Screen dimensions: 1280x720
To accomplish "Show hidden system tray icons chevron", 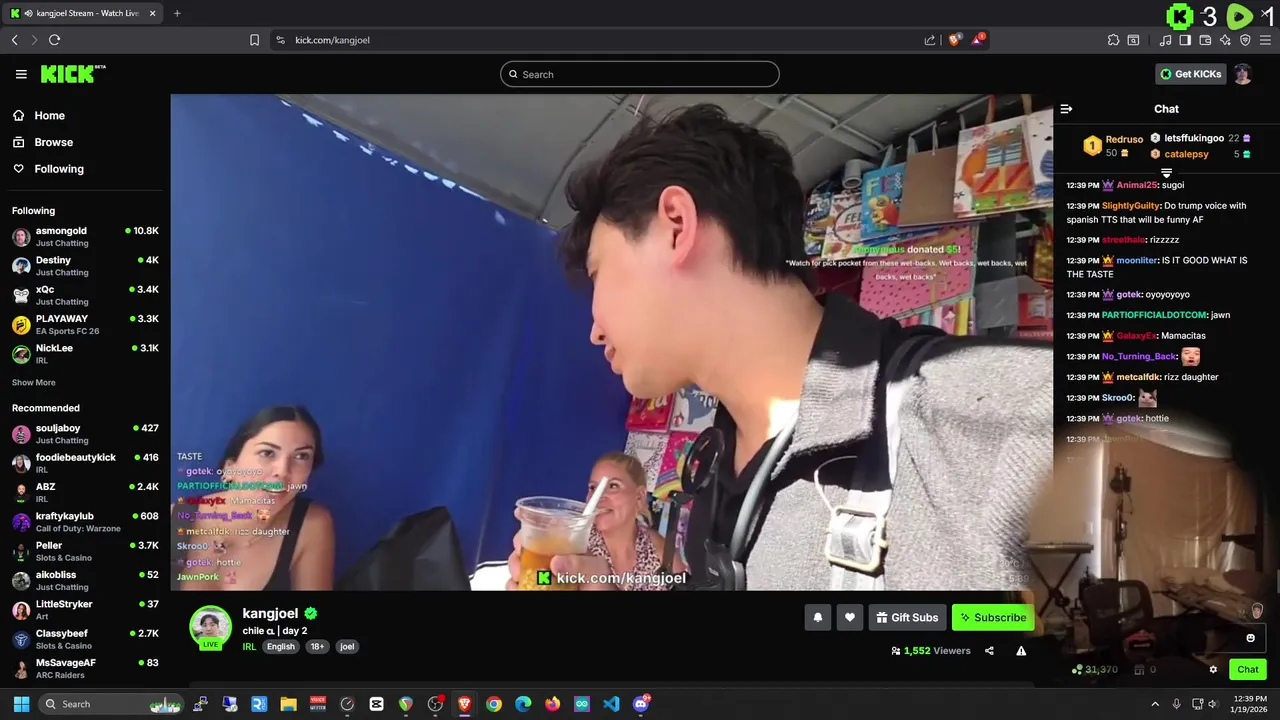I will tap(1155, 704).
